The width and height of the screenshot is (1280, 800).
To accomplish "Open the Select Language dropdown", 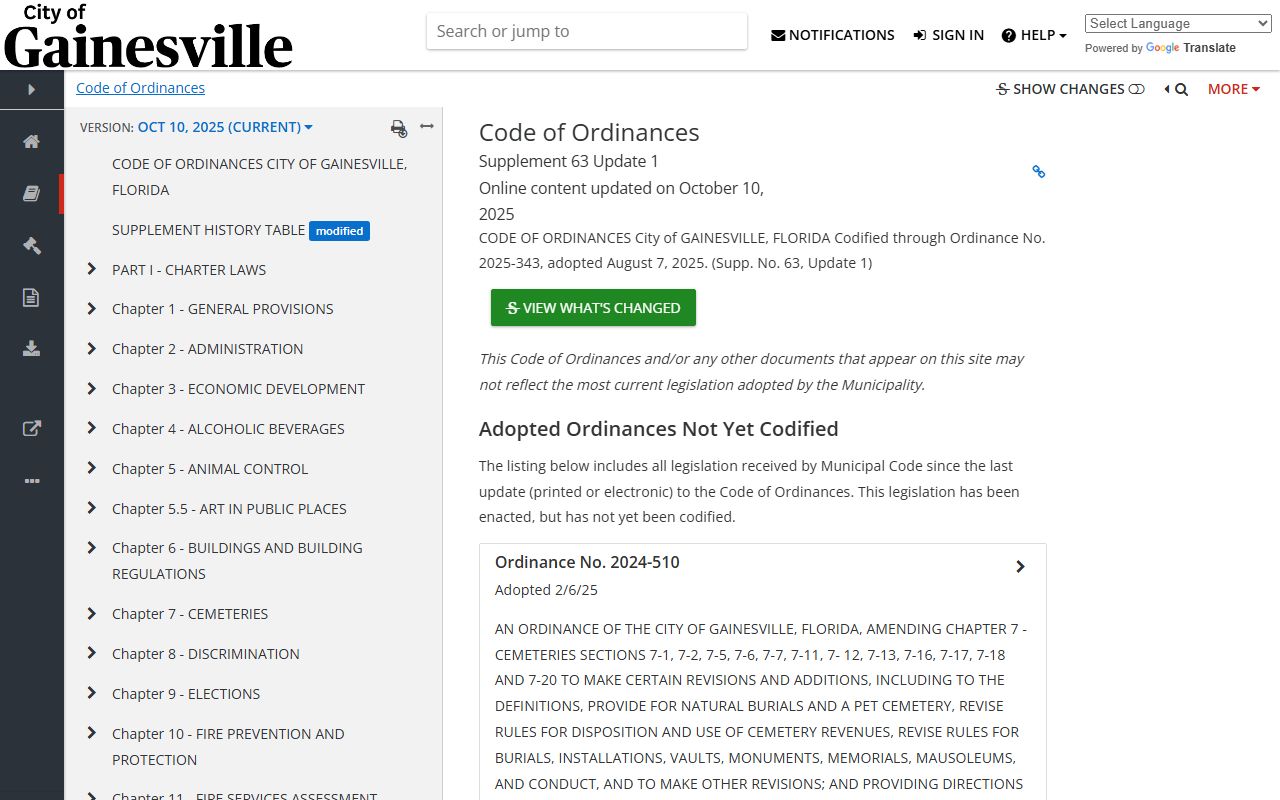I will tap(1178, 23).
